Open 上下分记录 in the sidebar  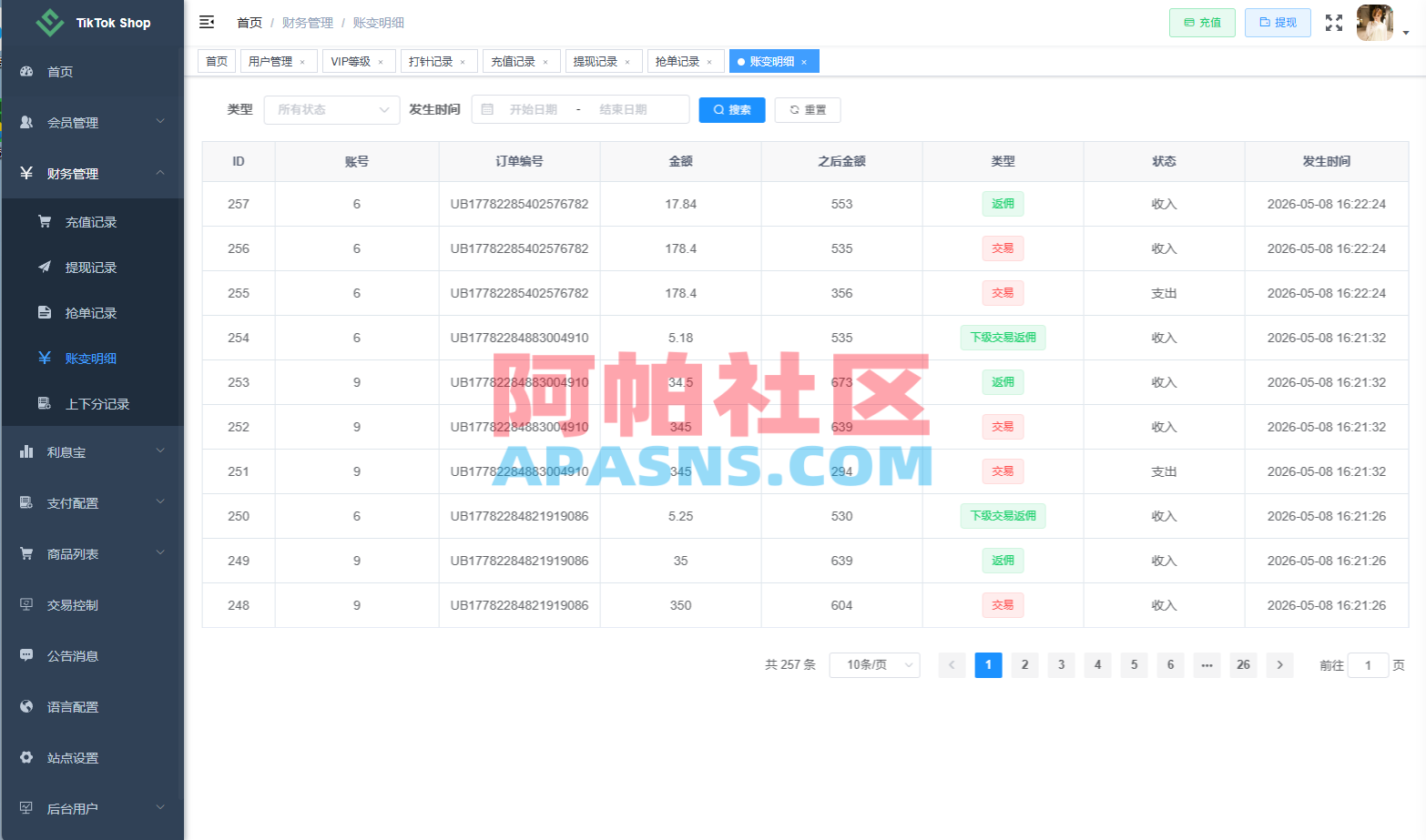[x=93, y=404]
